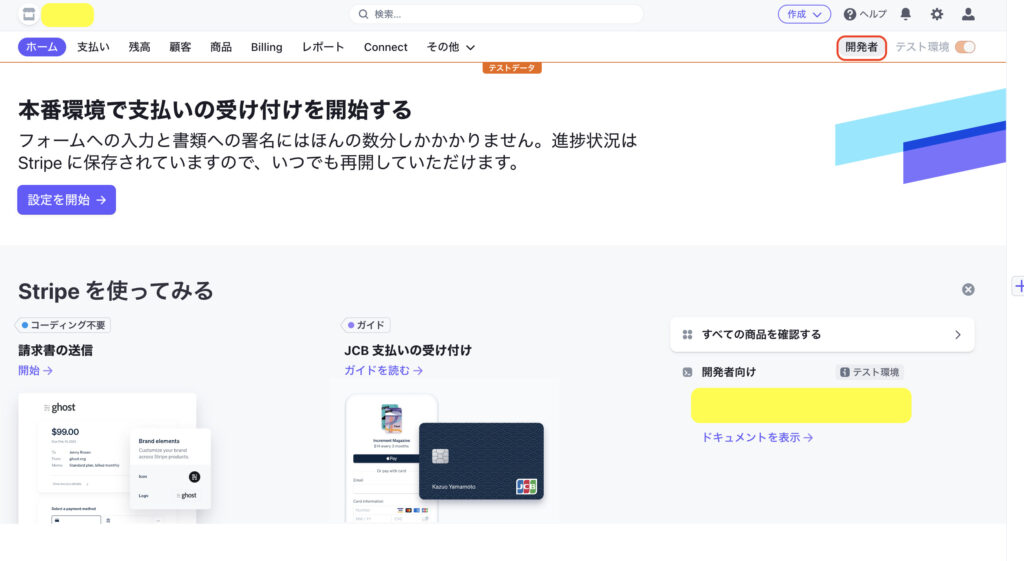This screenshot has height=561, width=1024.
Task: Expand the その他 menu
Action: (451, 47)
